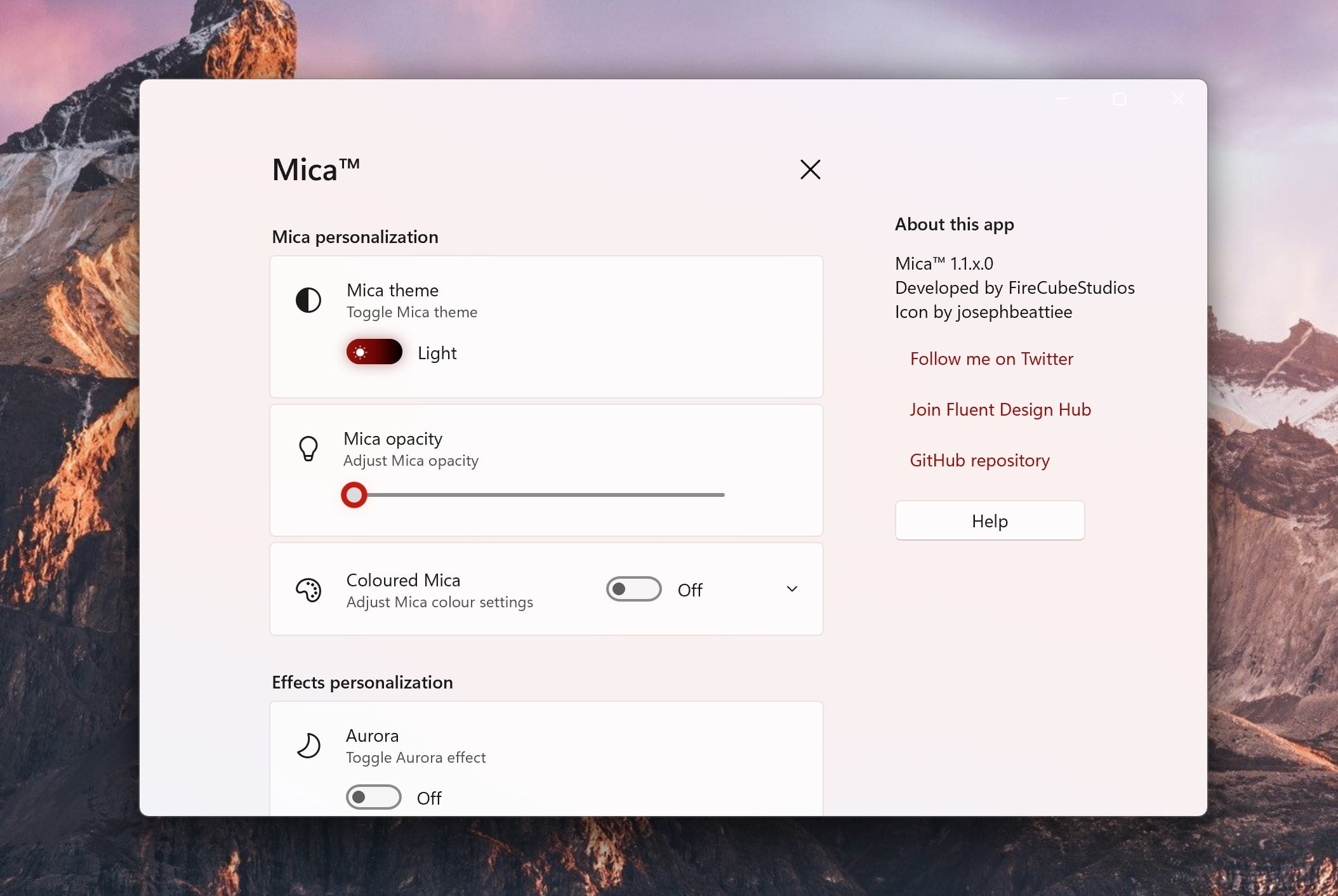
Task: Enable the Aurora effect toggle
Action: click(x=373, y=797)
